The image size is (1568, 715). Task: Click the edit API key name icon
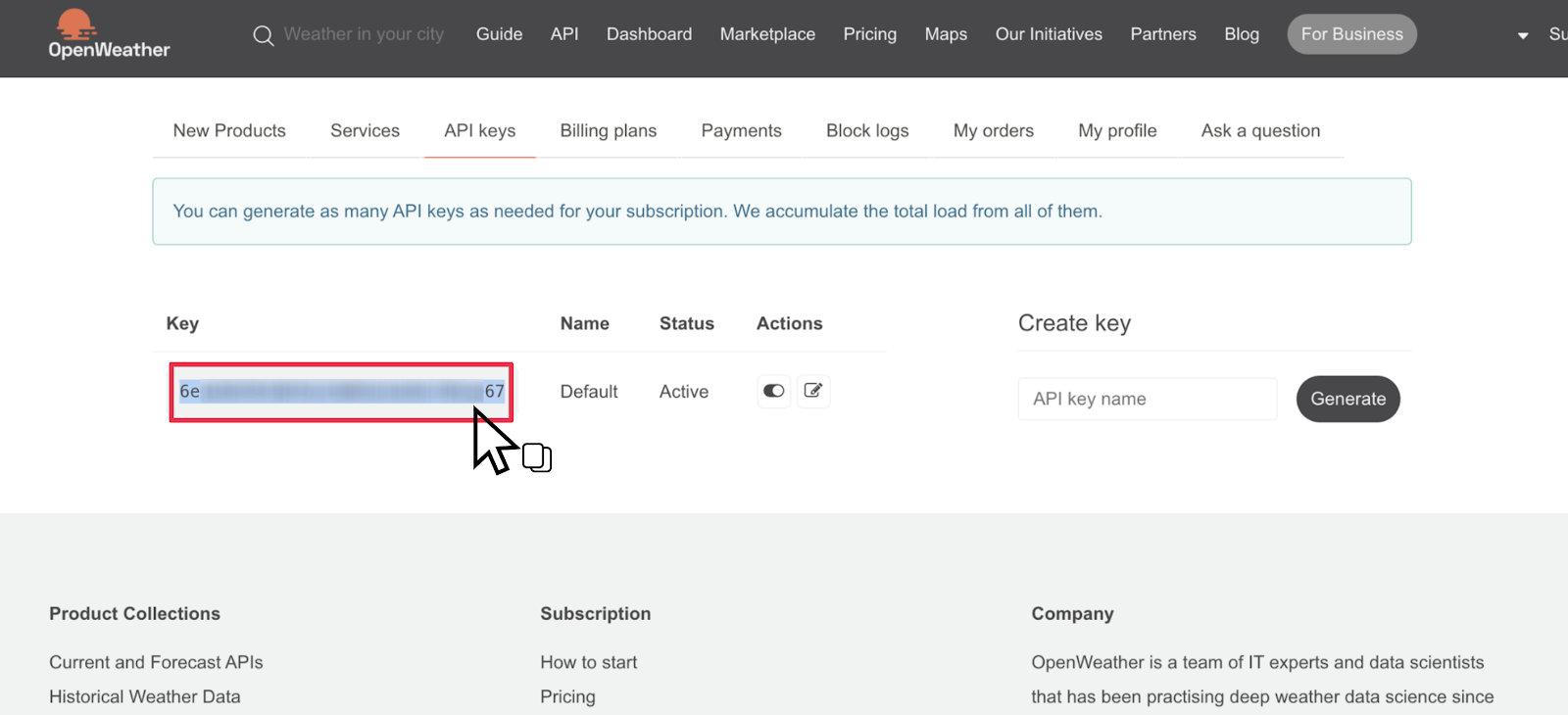pos(813,391)
